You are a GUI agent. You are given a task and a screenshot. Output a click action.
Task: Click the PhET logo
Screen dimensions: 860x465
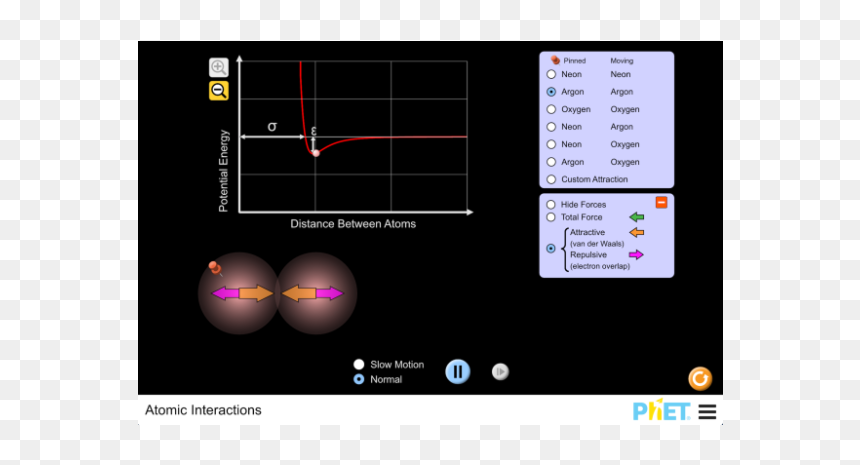click(x=661, y=410)
